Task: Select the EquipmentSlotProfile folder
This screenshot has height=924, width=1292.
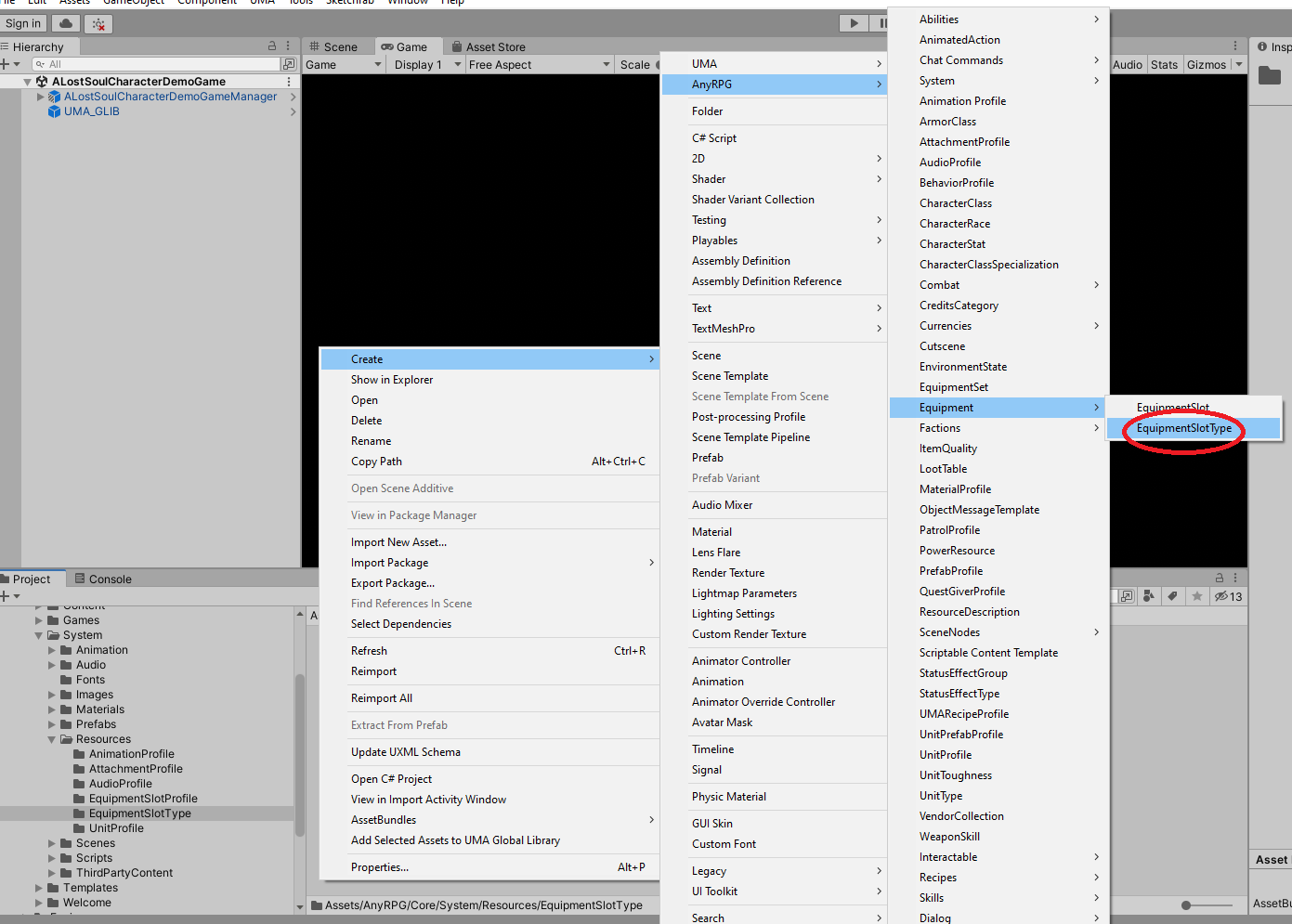Action: 143,799
